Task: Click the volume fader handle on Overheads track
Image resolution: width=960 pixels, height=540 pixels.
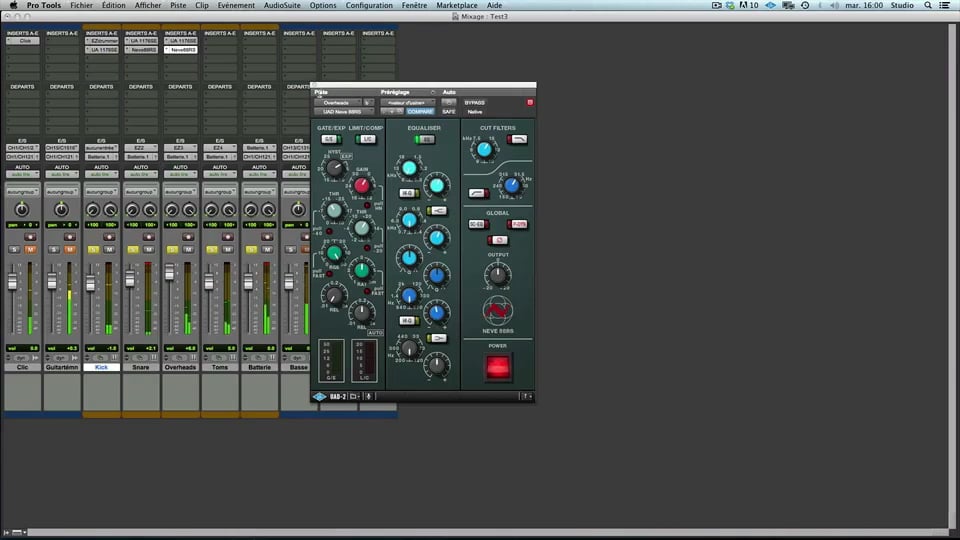Action: (170, 272)
